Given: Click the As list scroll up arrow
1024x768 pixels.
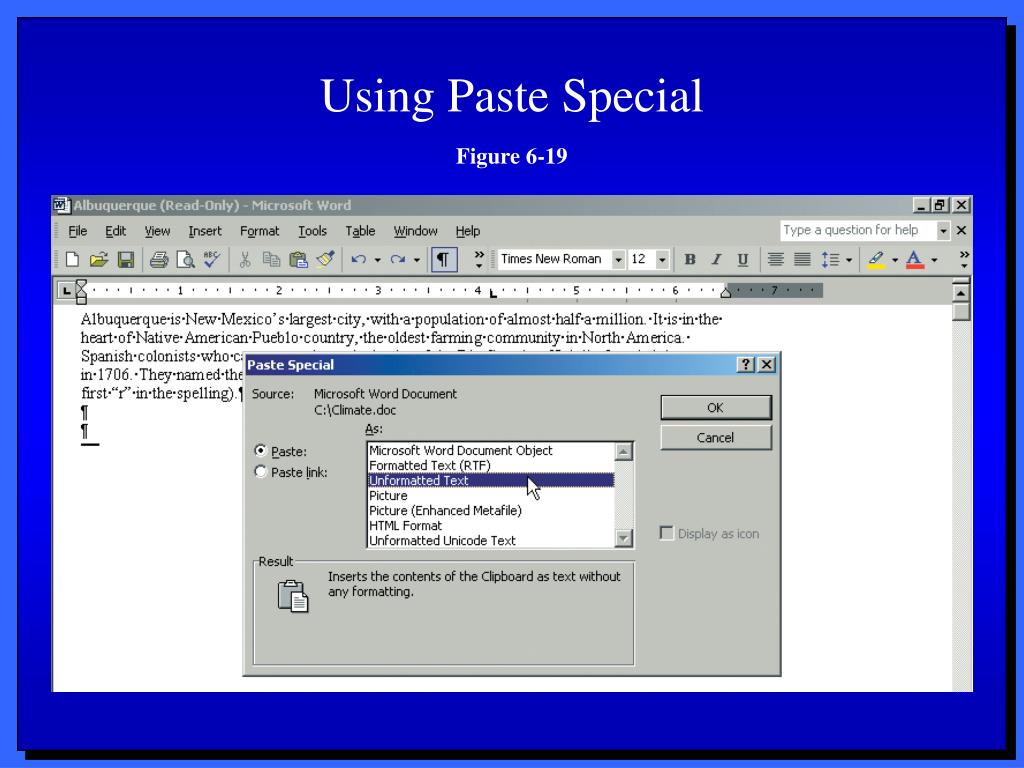Looking at the screenshot, I should click(624, 451).
